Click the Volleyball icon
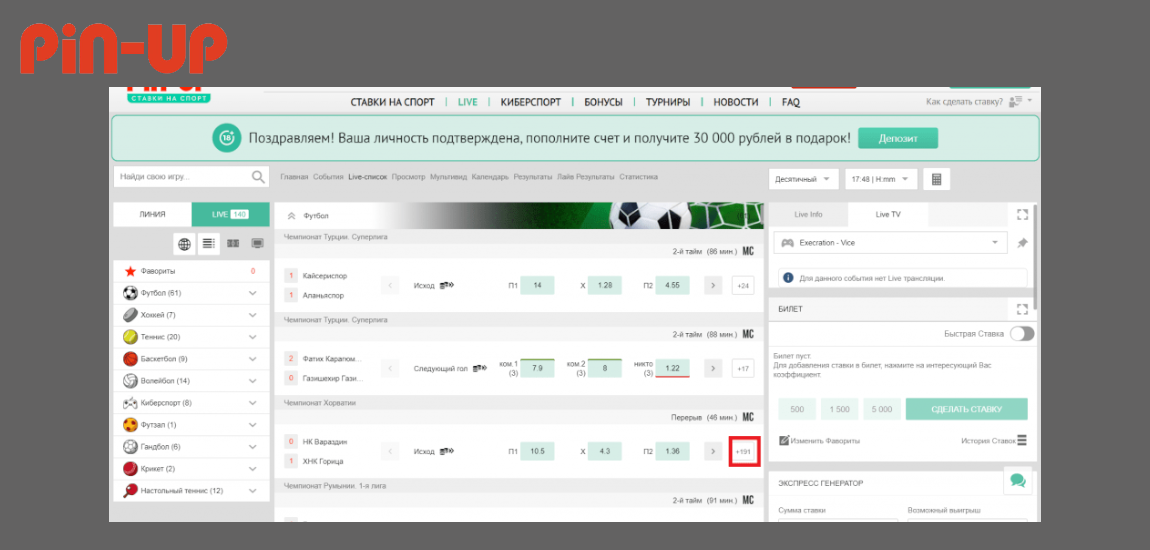Image resolution: width=1150 pixels, height=550 pixels. [130, 381]
